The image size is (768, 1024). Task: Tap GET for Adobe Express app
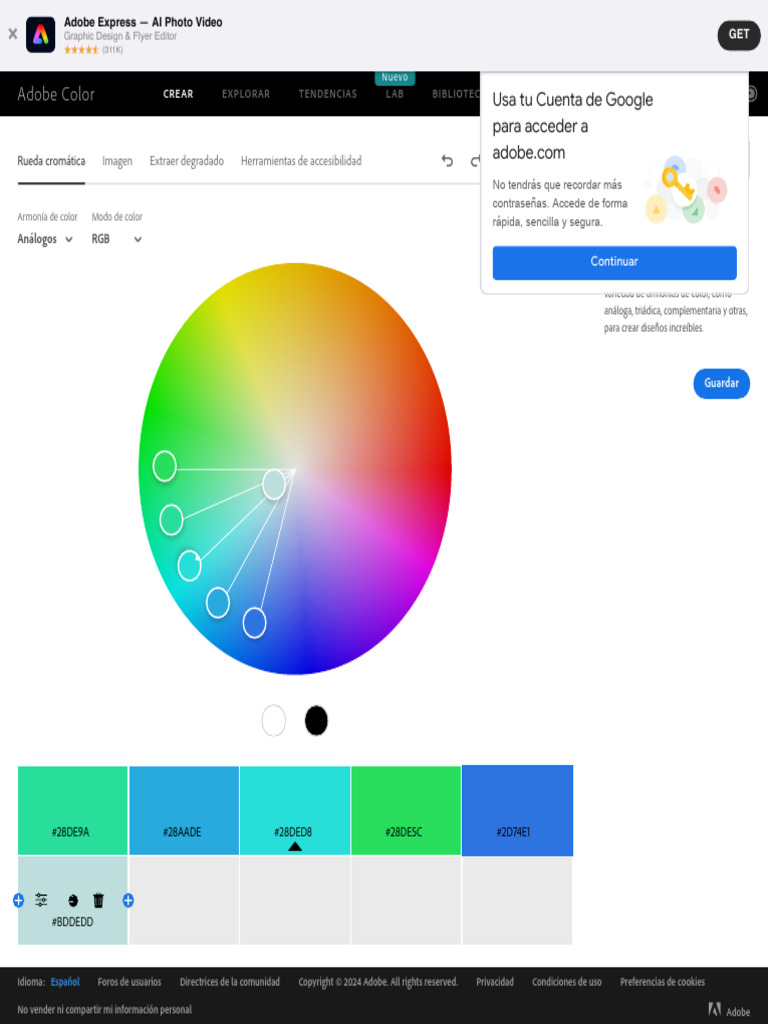[739, 35]
